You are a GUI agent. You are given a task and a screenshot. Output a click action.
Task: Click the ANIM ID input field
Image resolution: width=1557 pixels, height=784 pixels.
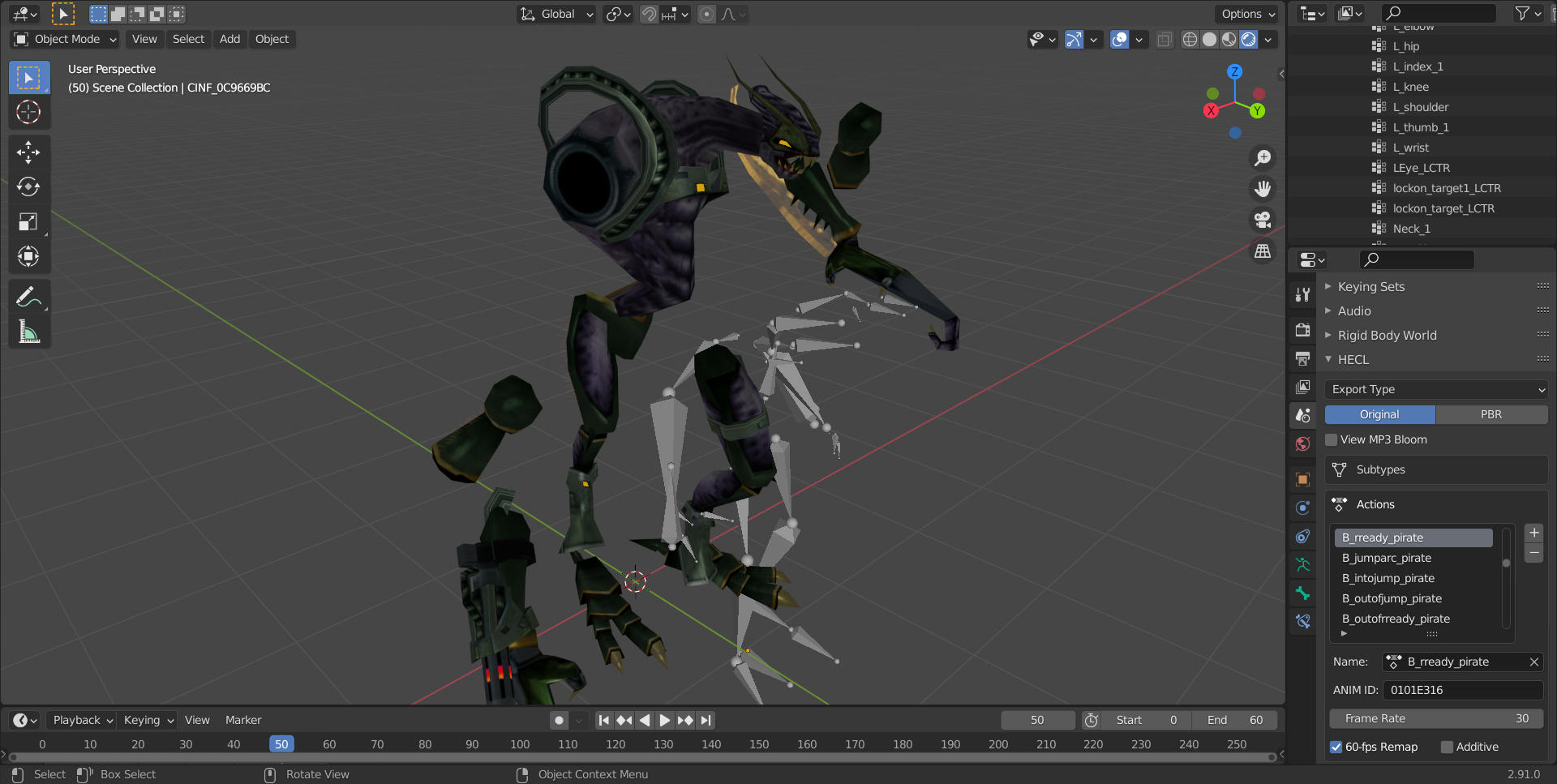pos(1463,690)
